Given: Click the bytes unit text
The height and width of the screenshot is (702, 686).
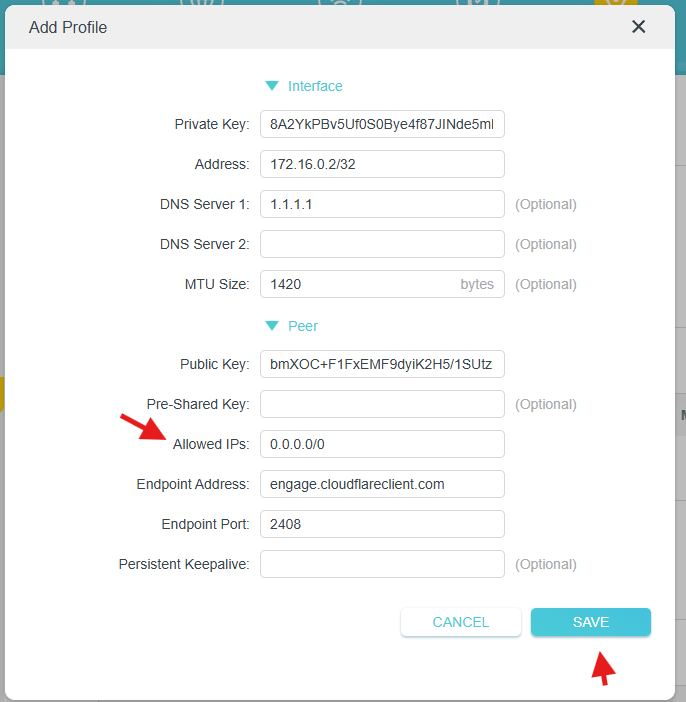Looking at the screenshot, I should coord(477,284).
